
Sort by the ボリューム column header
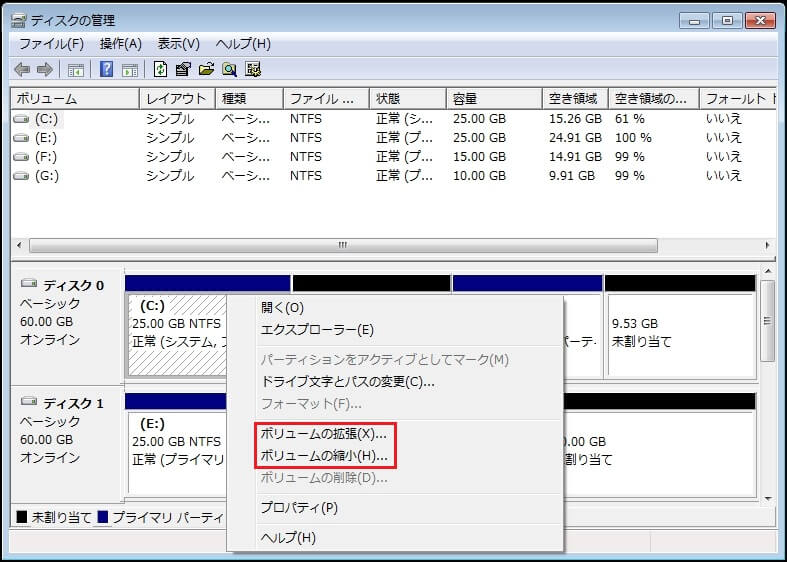[75, 99]
